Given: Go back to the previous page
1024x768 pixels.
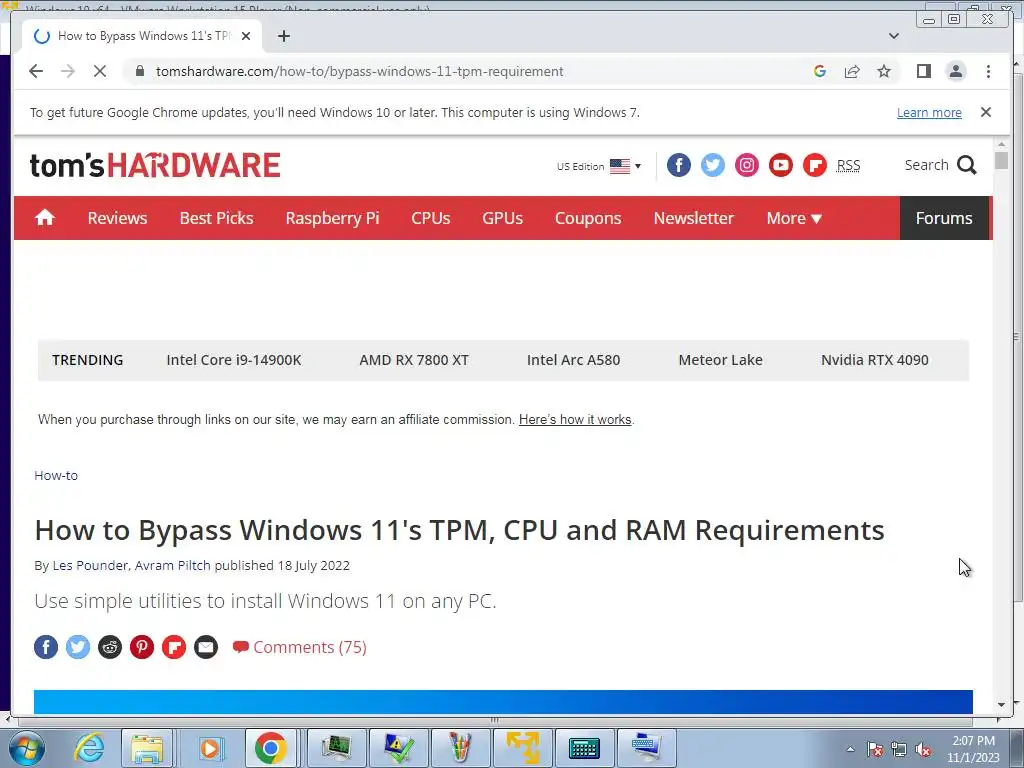Looking at the screenshot, I should click(x=36, y=71).
